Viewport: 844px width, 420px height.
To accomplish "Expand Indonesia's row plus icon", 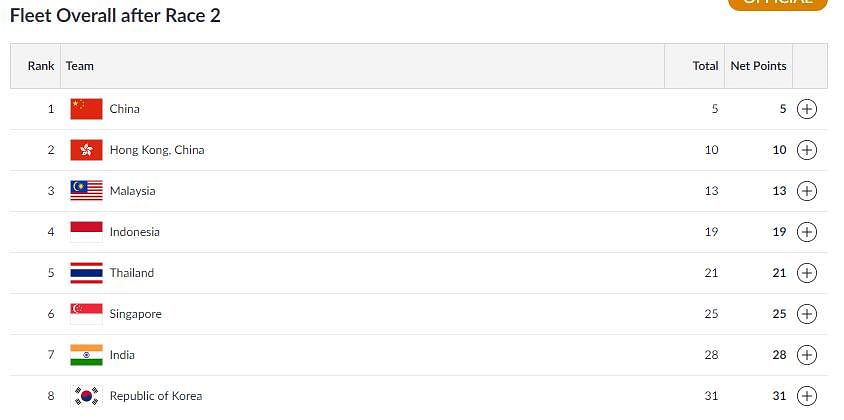I will pos(806,232).
